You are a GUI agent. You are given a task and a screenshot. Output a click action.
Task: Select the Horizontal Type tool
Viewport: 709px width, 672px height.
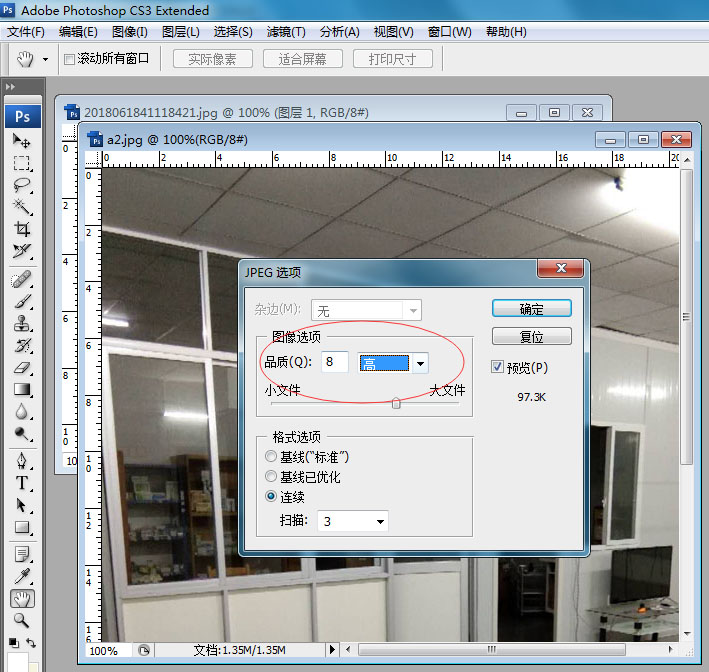click(22, 483)
